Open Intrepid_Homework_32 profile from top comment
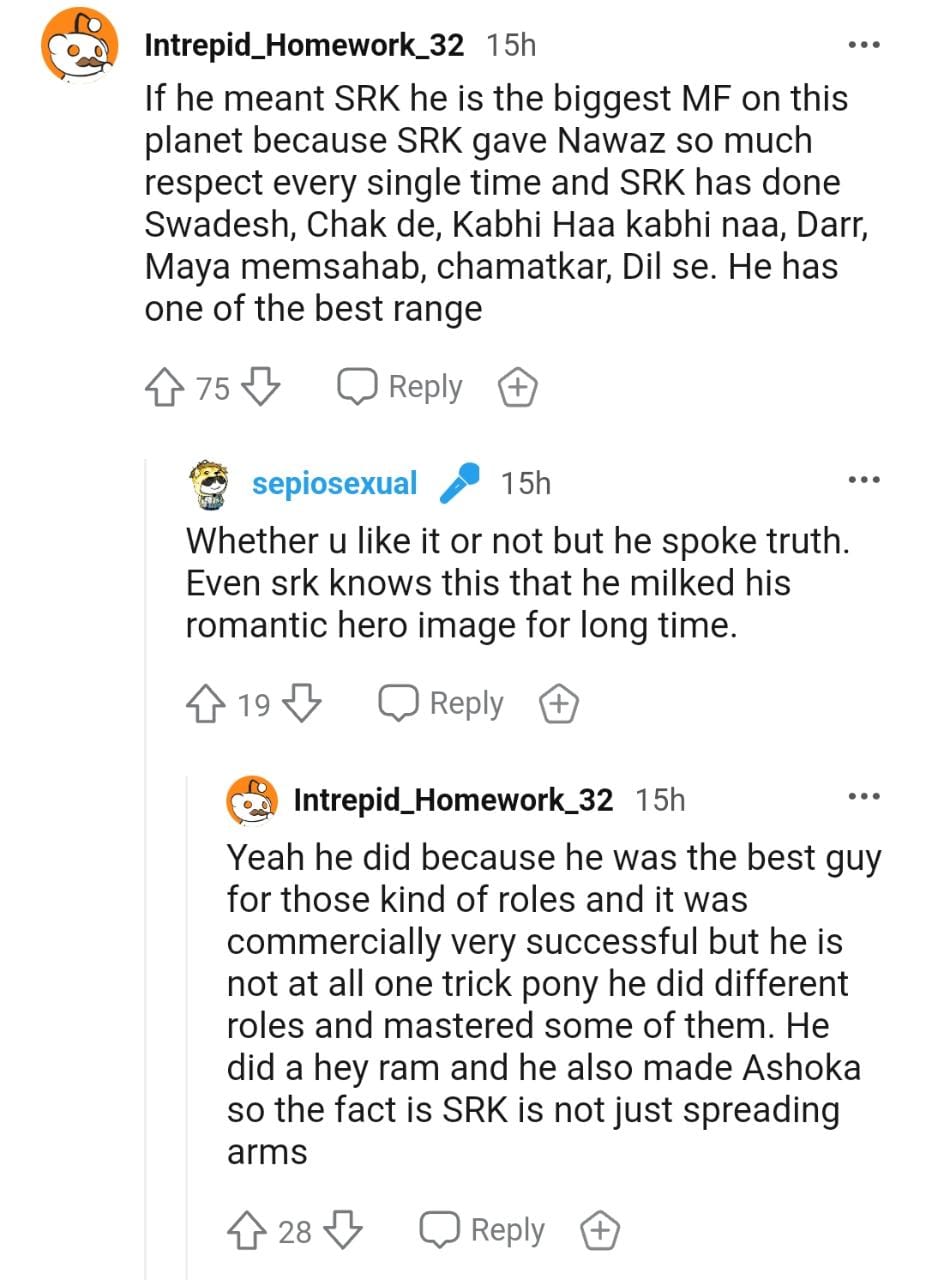The height and width of the screenshot is (1280, 926). (x=304, y=45)
